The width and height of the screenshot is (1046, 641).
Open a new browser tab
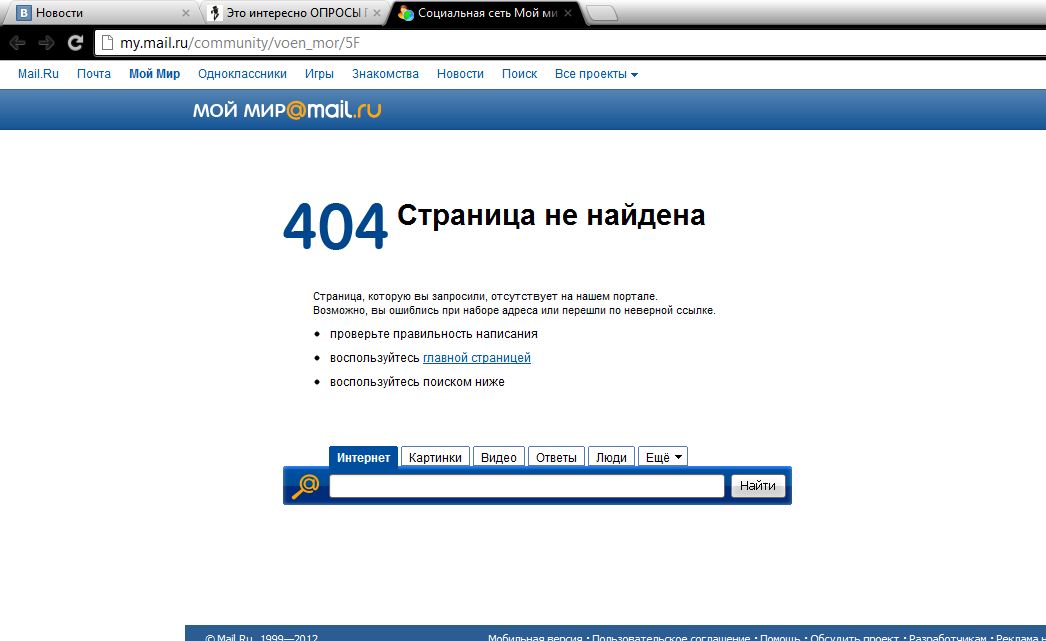coord(601,14)
